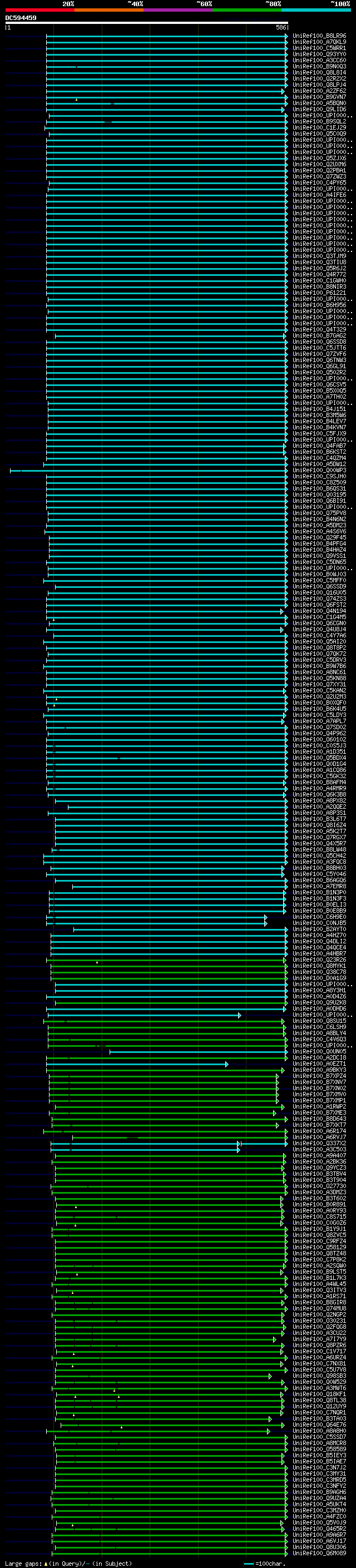Screen dimensions: 356x1568
Task: Select the UniRef100_O27730 label
Action: pyautogui.click(x=319, y=1186)
